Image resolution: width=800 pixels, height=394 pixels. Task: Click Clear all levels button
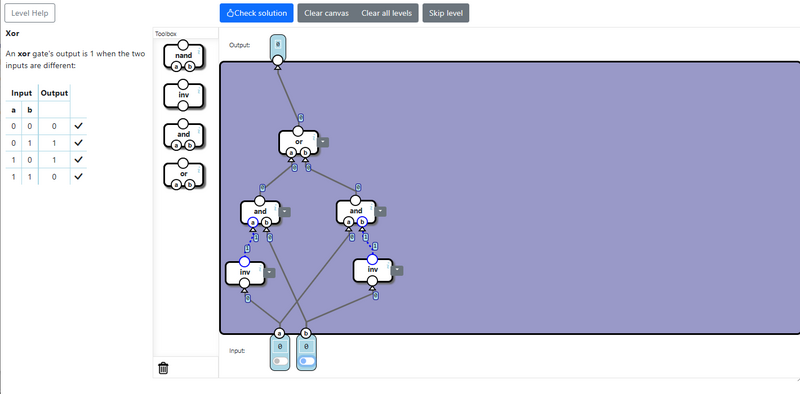386,13
